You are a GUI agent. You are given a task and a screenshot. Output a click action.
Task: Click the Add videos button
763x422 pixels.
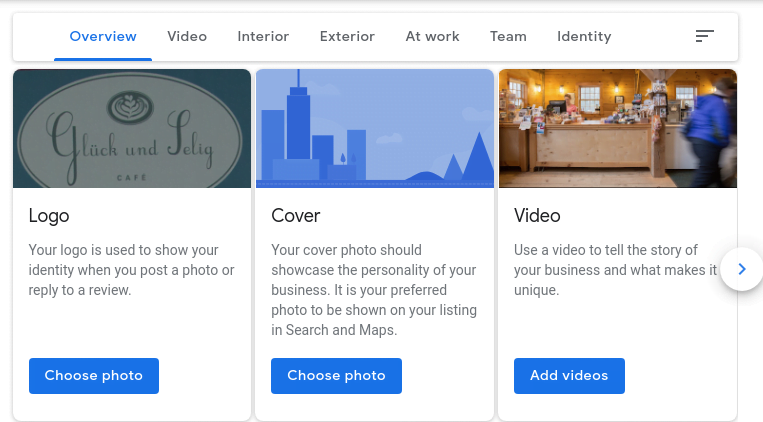point(569,376)
